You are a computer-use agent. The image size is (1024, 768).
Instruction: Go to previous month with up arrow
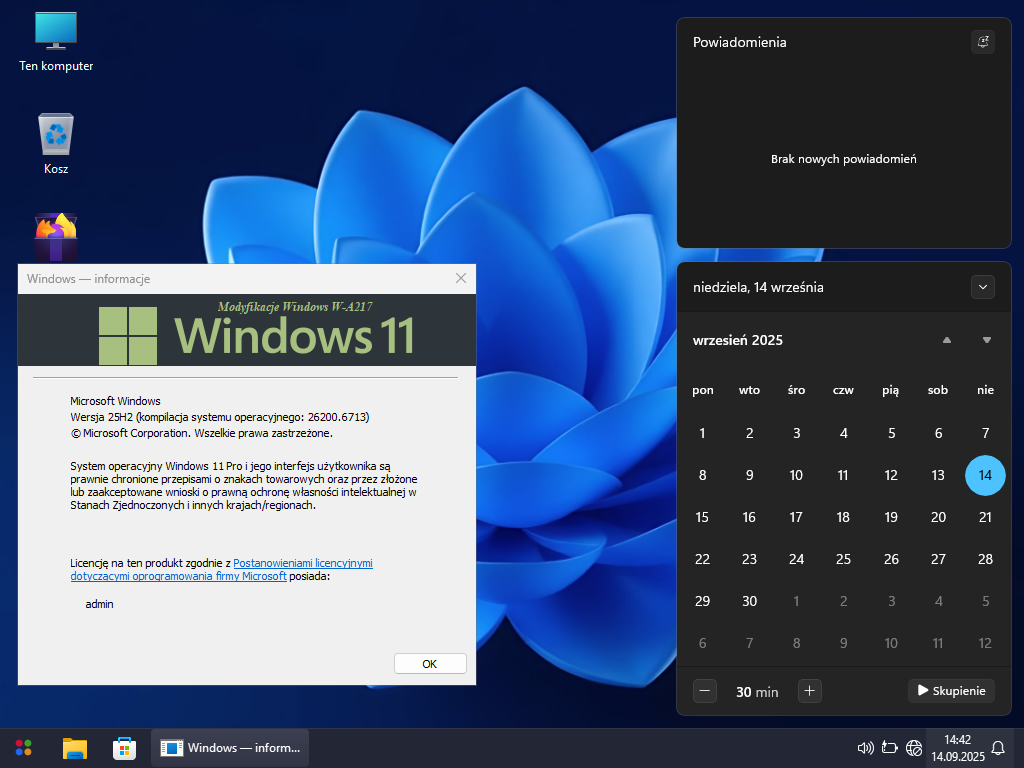tap(946, 340)
